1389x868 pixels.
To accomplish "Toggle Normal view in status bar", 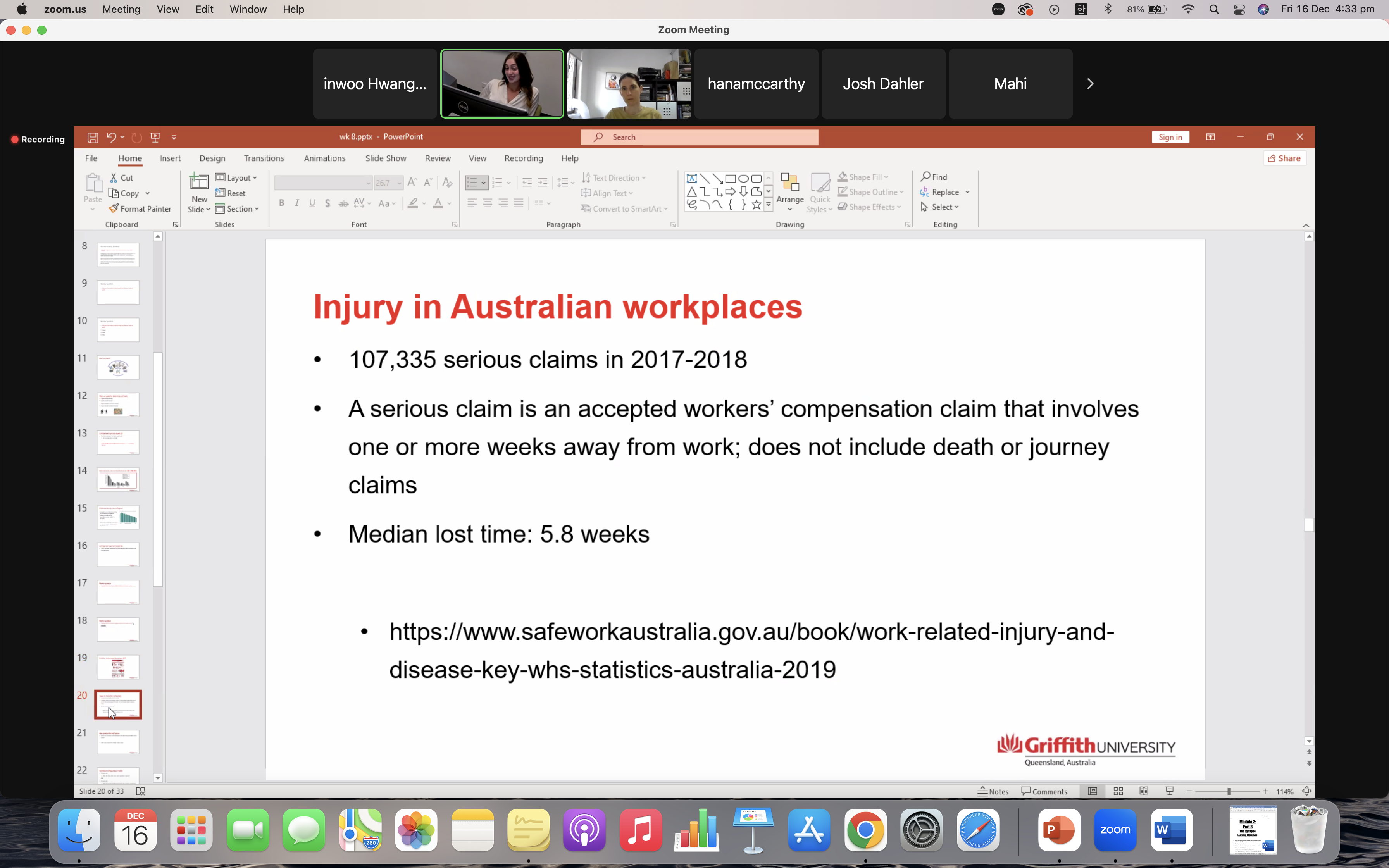I will (x=1092, y=791).
